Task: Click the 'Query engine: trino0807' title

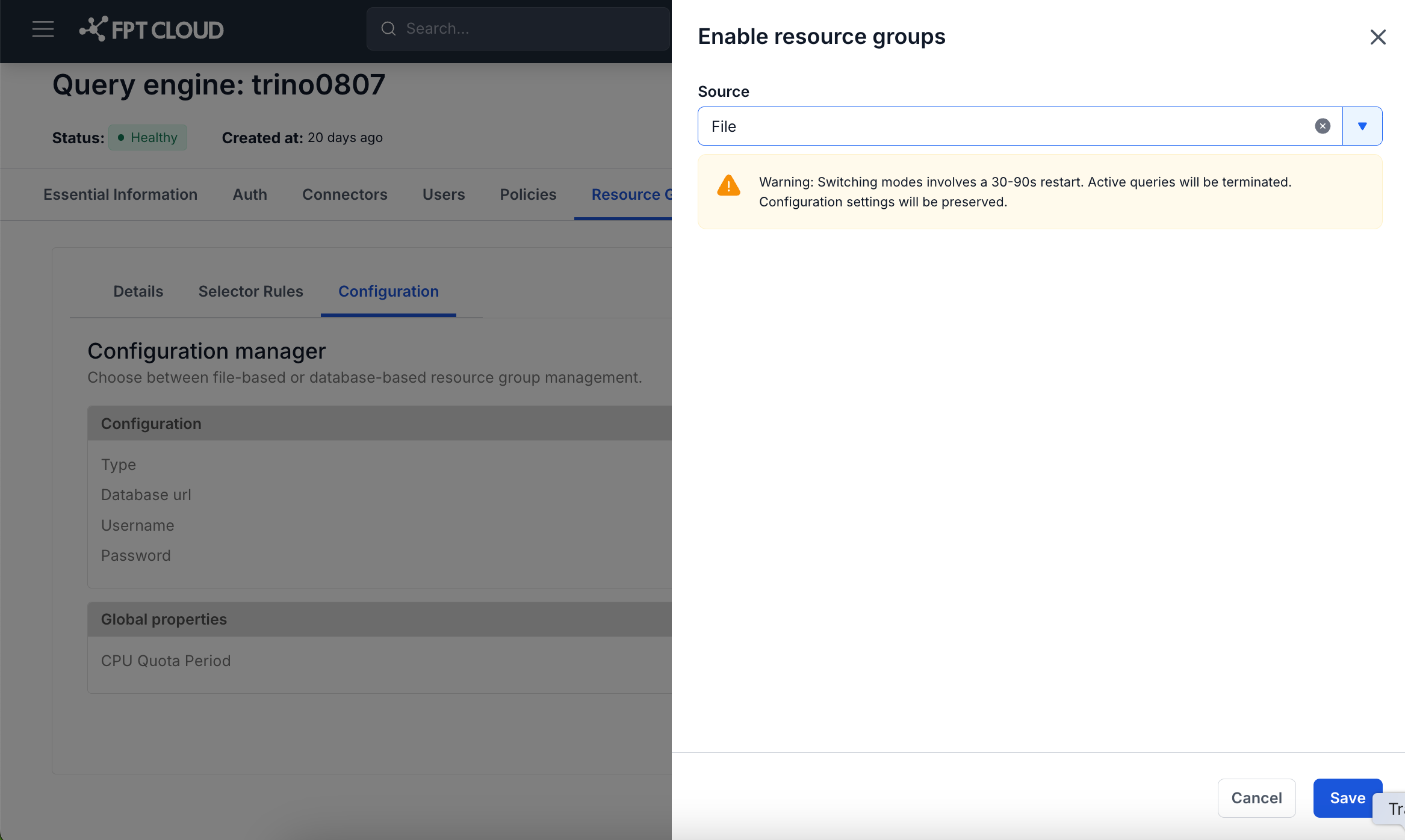Action: 219,84
